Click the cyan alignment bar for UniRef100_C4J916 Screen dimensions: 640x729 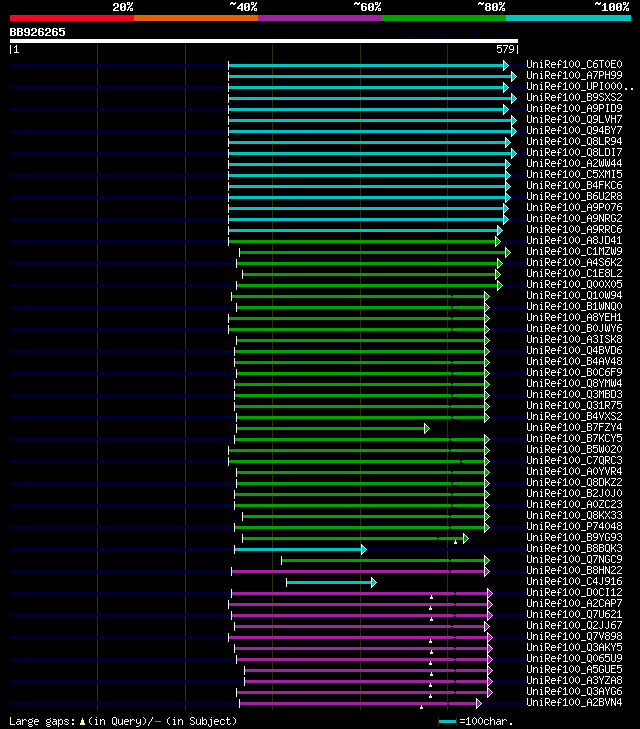point(329,583)
